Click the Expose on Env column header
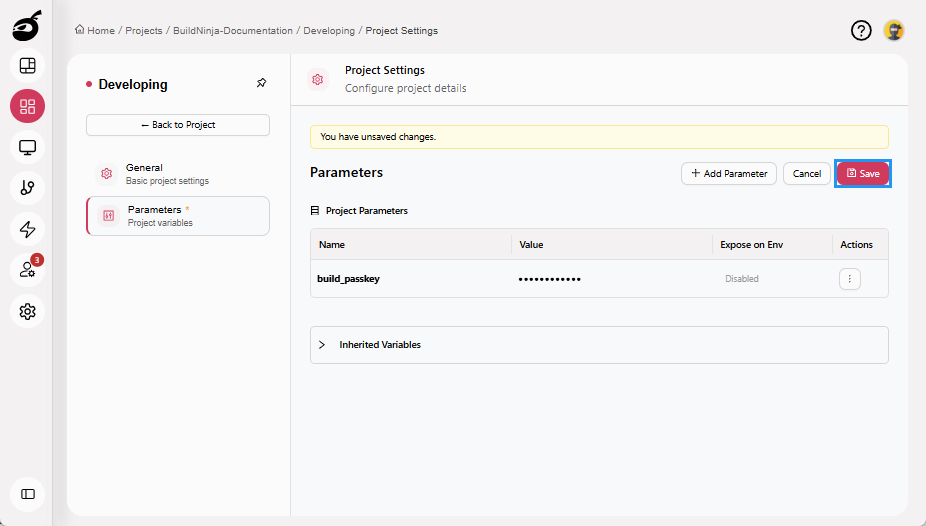926x526 pixels. [x=751, y=244]
